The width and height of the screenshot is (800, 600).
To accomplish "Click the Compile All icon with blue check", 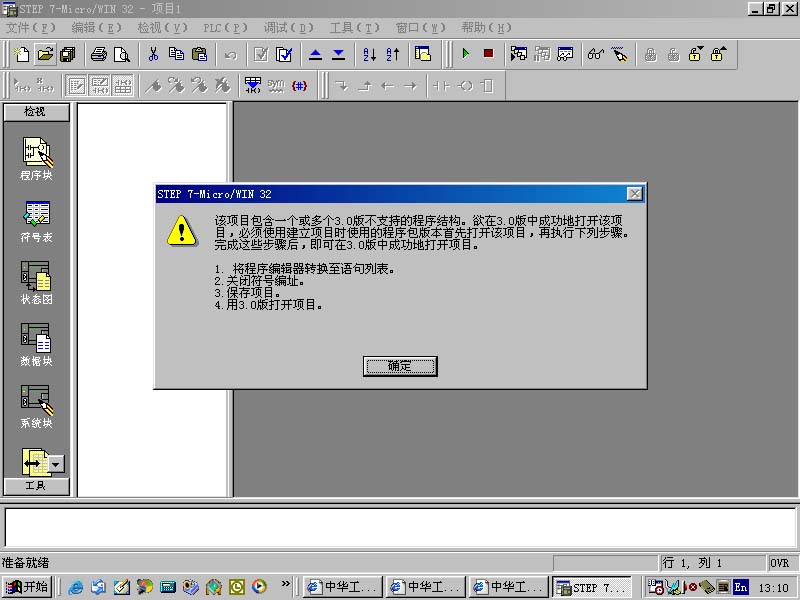I will pyautogui.click(x=284, y=54).
